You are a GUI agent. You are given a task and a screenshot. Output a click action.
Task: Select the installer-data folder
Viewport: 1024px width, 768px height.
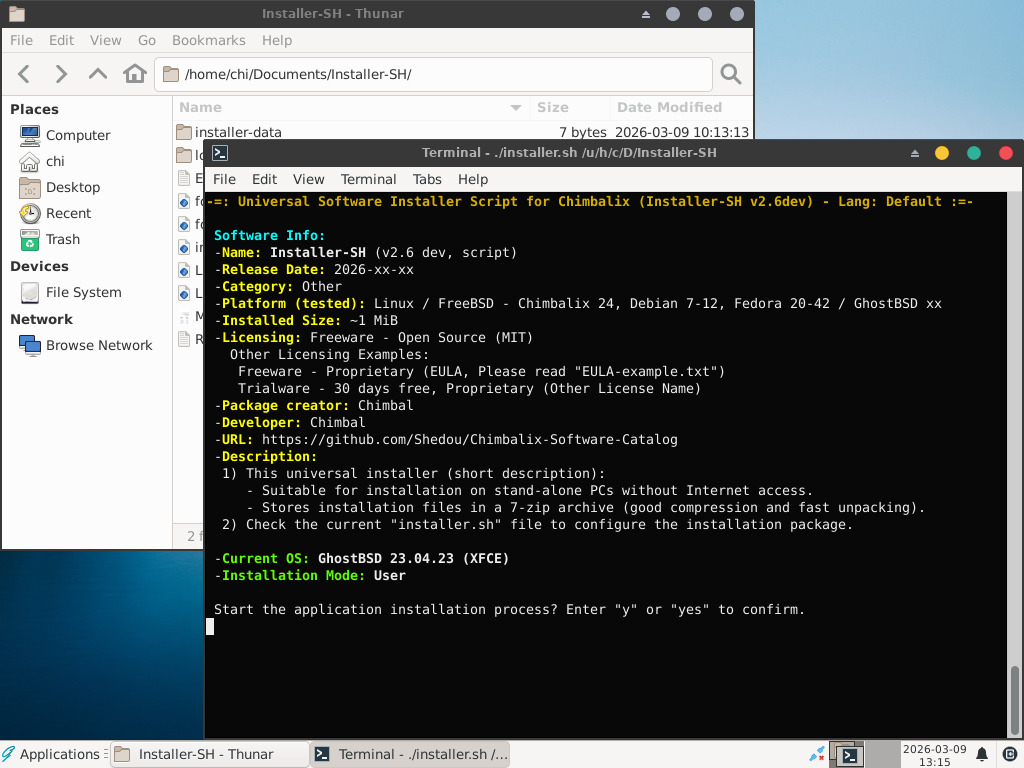[238, 132]
